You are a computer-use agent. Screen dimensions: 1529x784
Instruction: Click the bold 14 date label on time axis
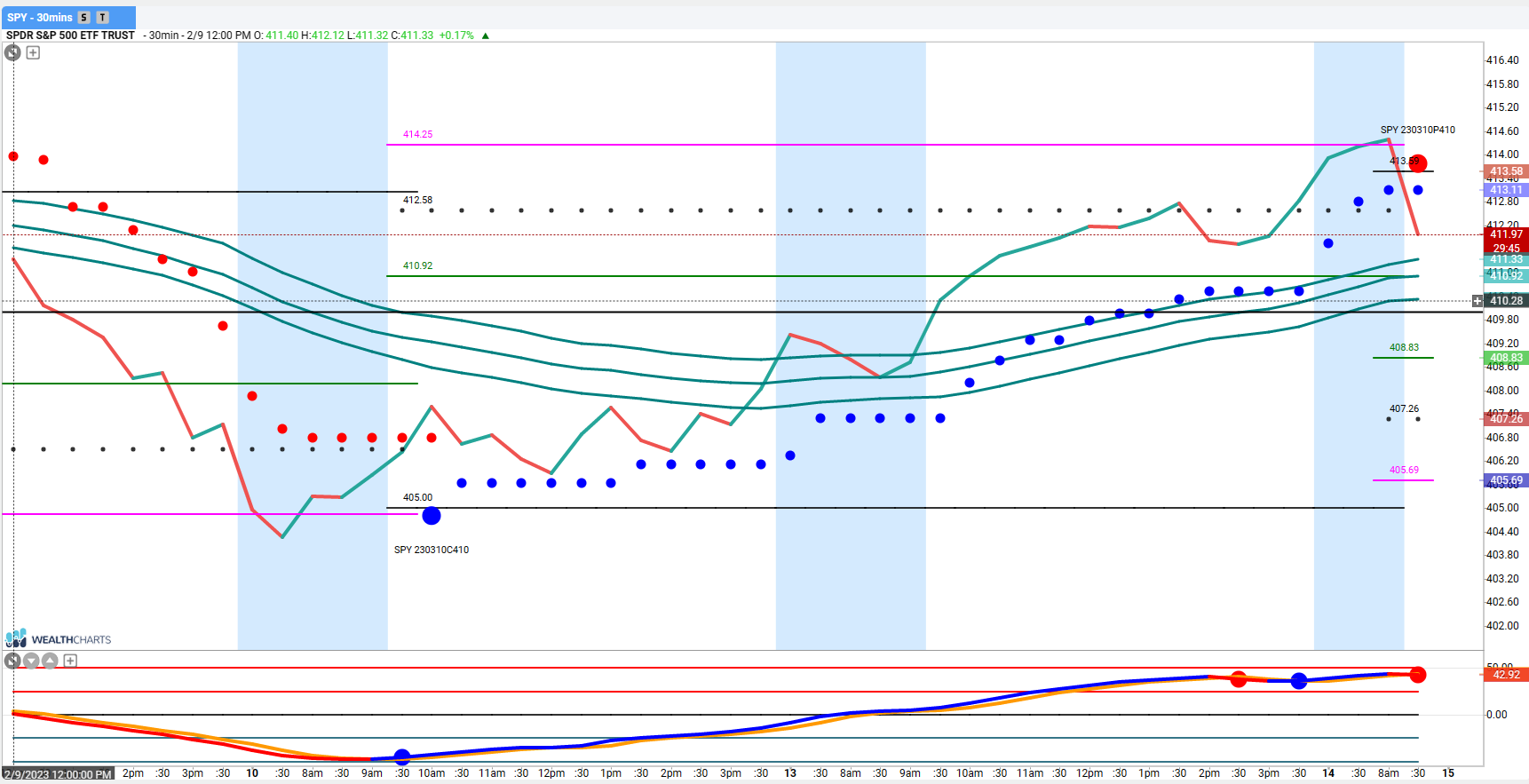coord(1328,773)
